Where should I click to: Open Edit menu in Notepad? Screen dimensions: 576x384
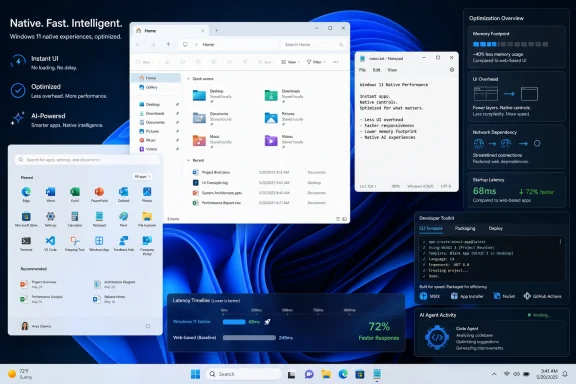click(377, 70)
